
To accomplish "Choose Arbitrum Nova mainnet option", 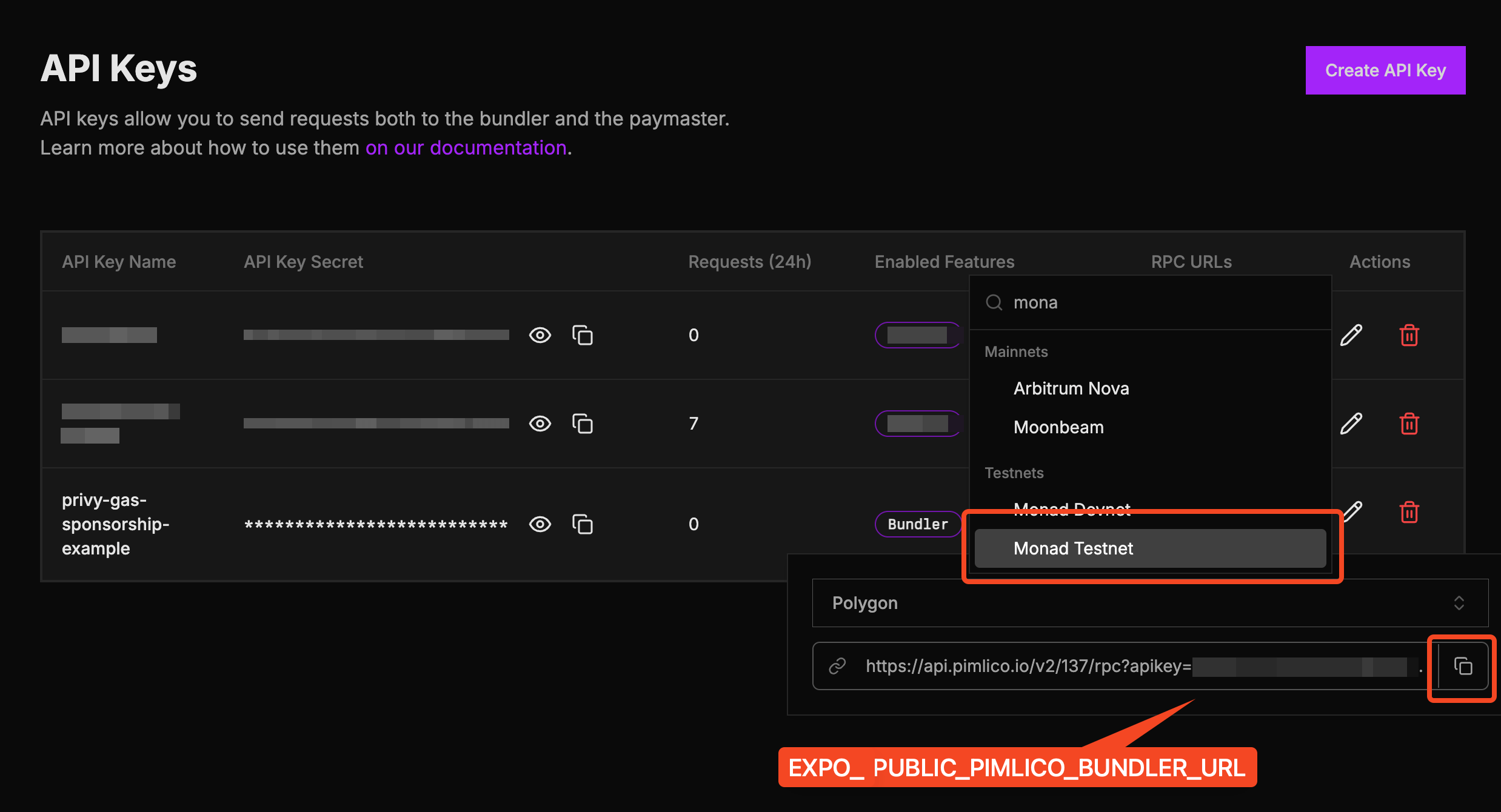I will click(x=1071, y=388).
